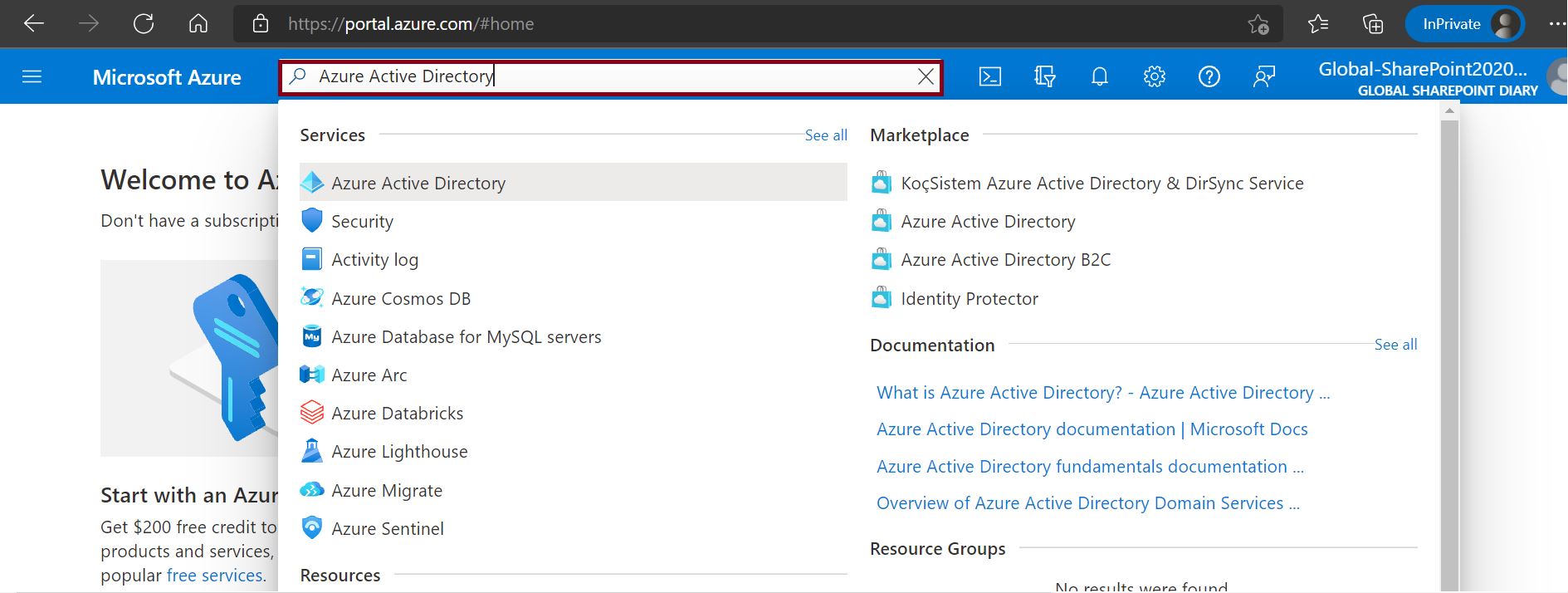Viewport: 1568px width, 593px height.
Task: Open Azure Migrate service
Action: [573, 490]
